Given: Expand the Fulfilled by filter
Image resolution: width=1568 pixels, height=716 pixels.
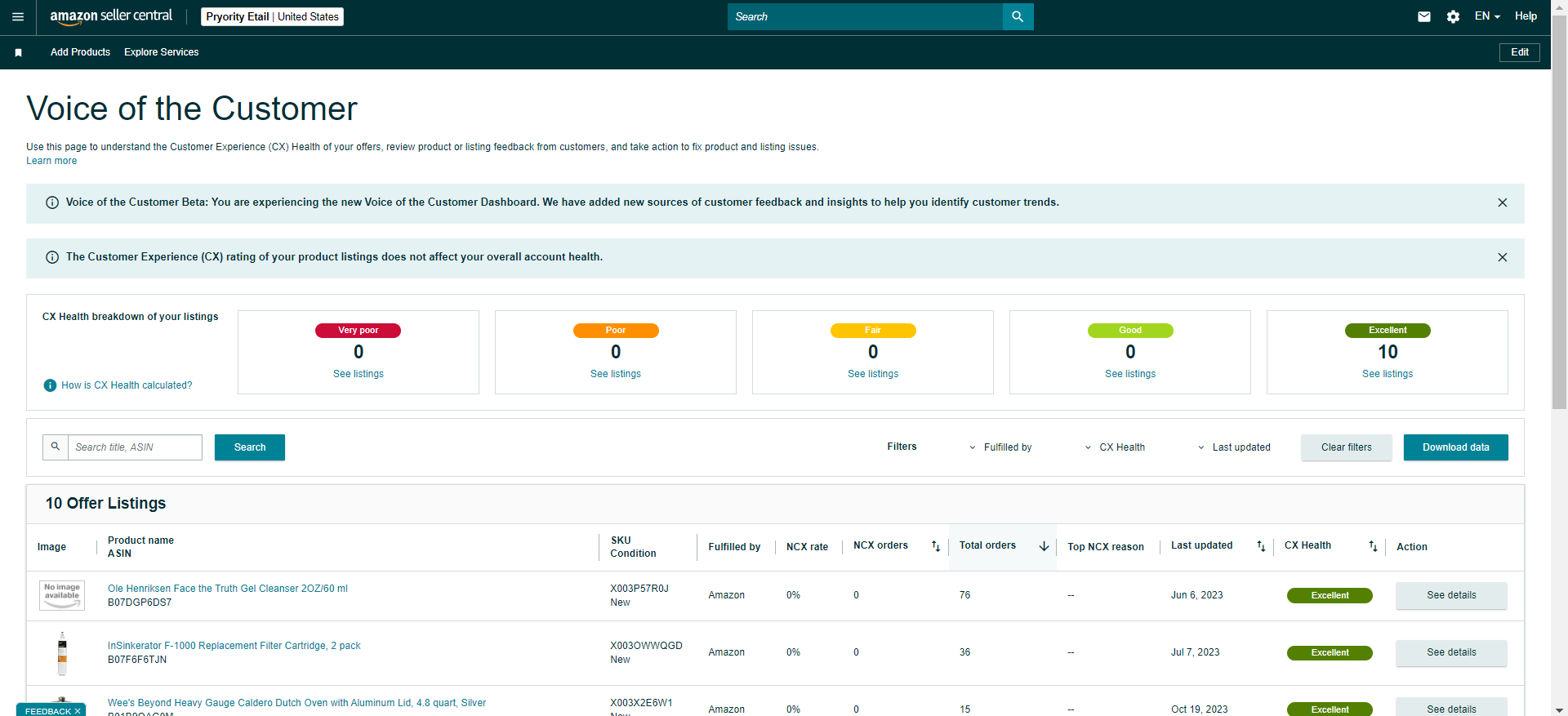Looking at the screenshot, I should 1000,447.
